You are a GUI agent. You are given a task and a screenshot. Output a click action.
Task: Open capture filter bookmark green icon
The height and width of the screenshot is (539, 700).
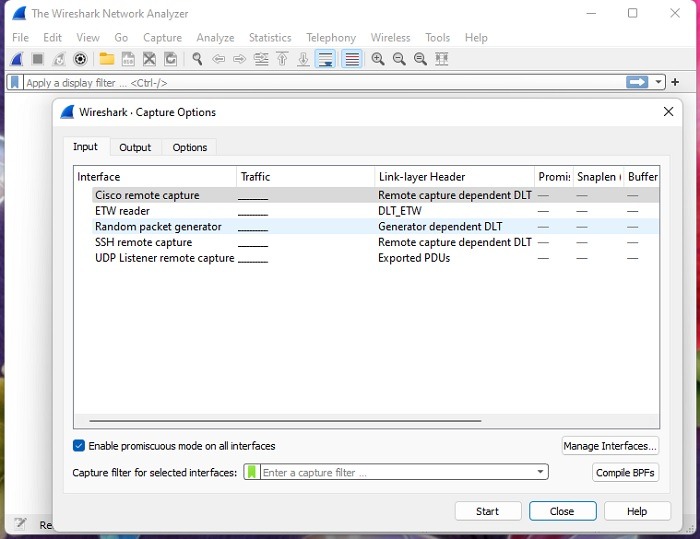point(252,472)
